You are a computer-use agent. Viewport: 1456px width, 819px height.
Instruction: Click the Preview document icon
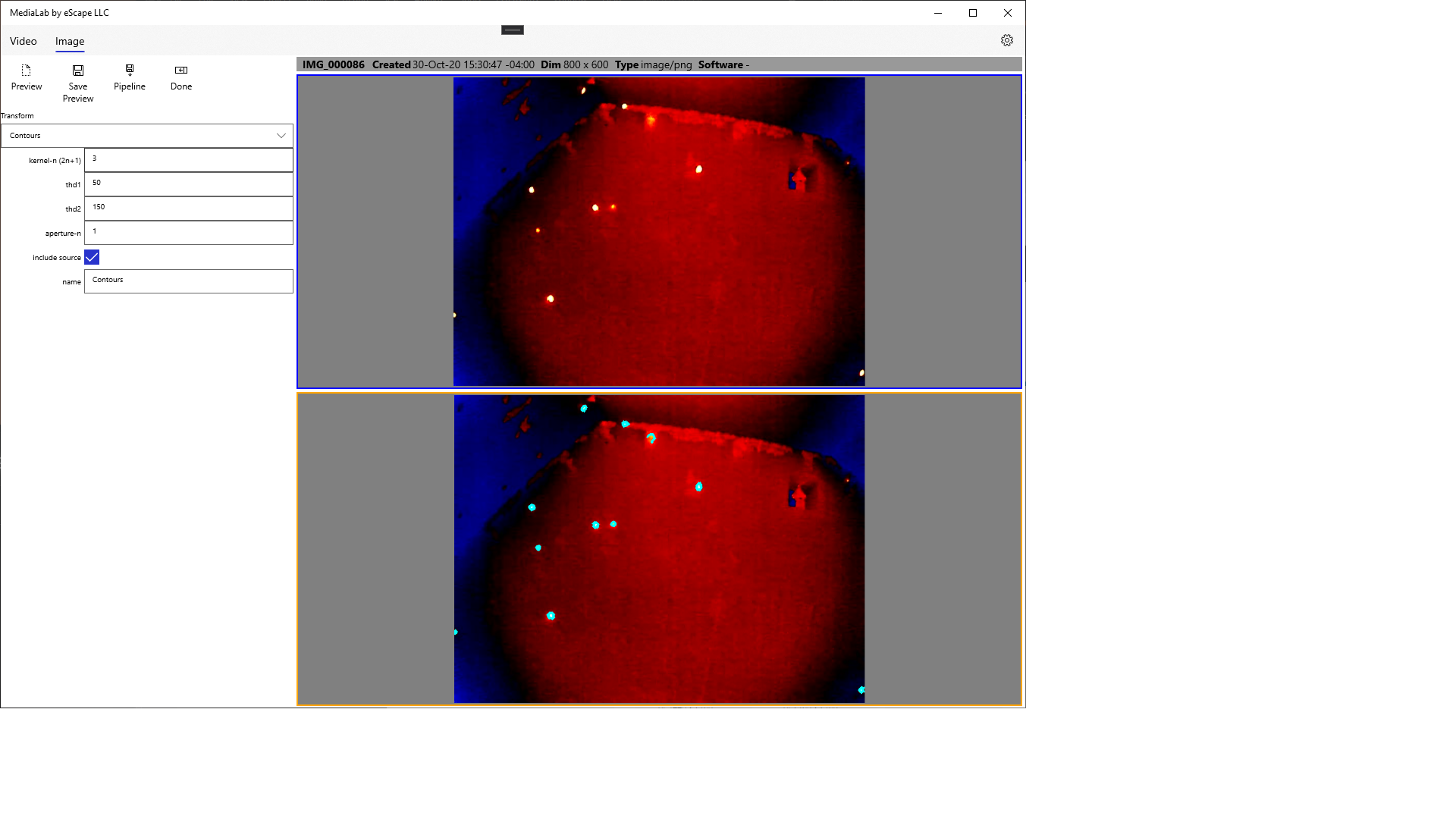[26, 71]
